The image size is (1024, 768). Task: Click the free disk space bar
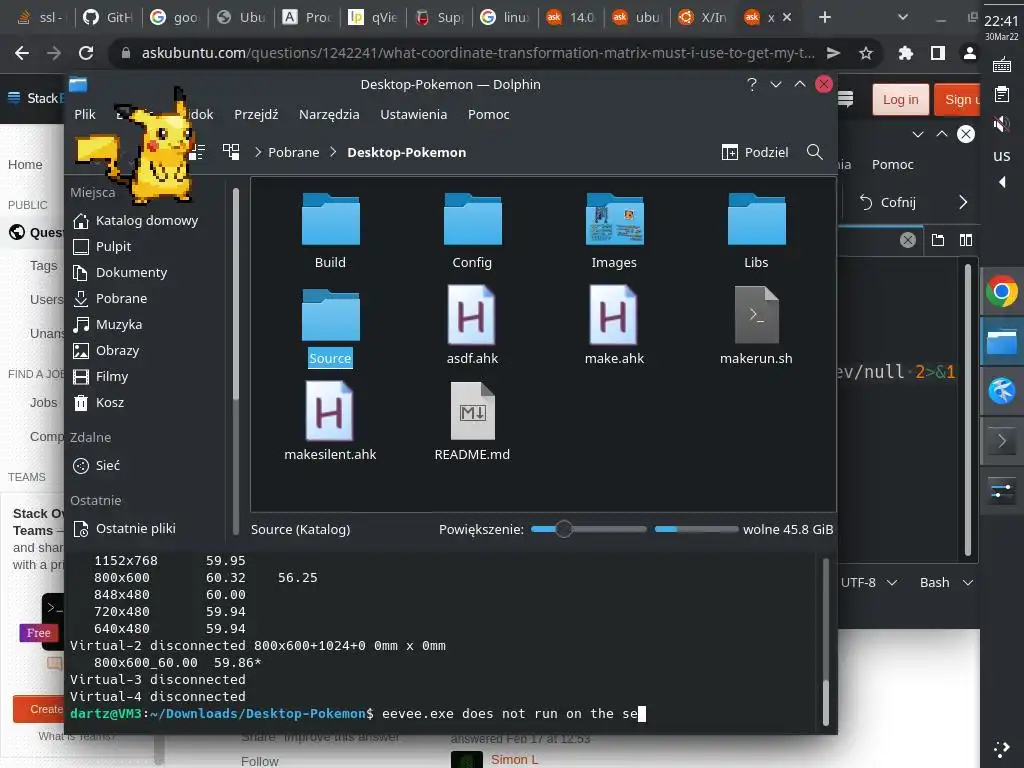(696, 530)
